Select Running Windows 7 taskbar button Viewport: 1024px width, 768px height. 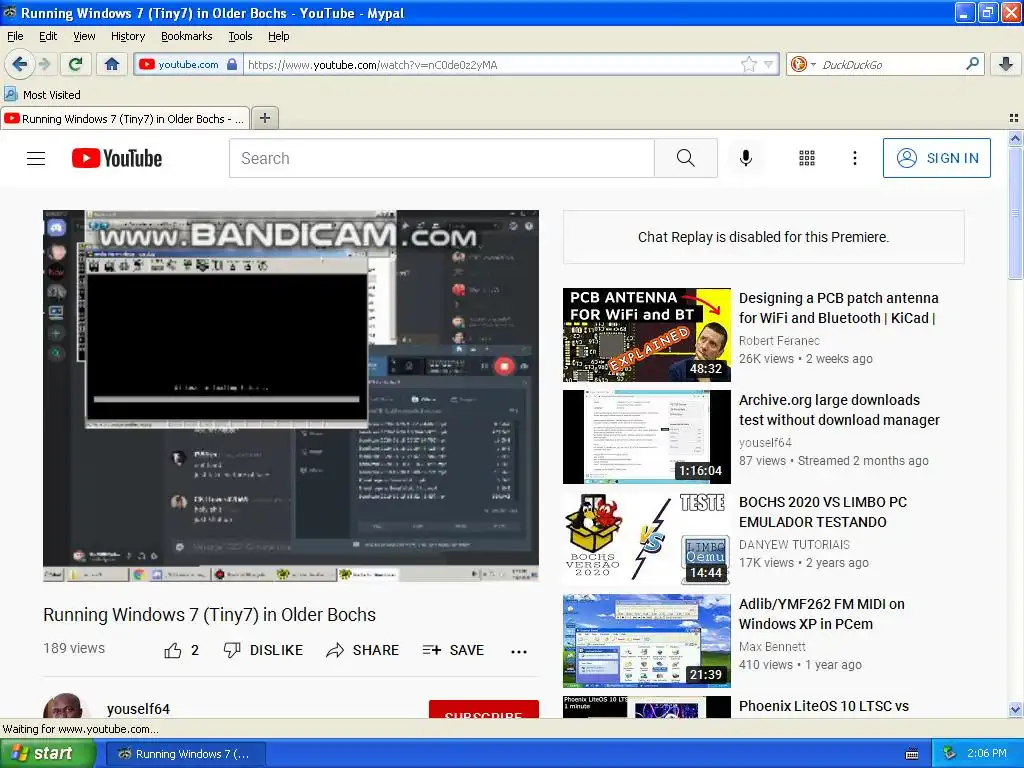(185, 754)
